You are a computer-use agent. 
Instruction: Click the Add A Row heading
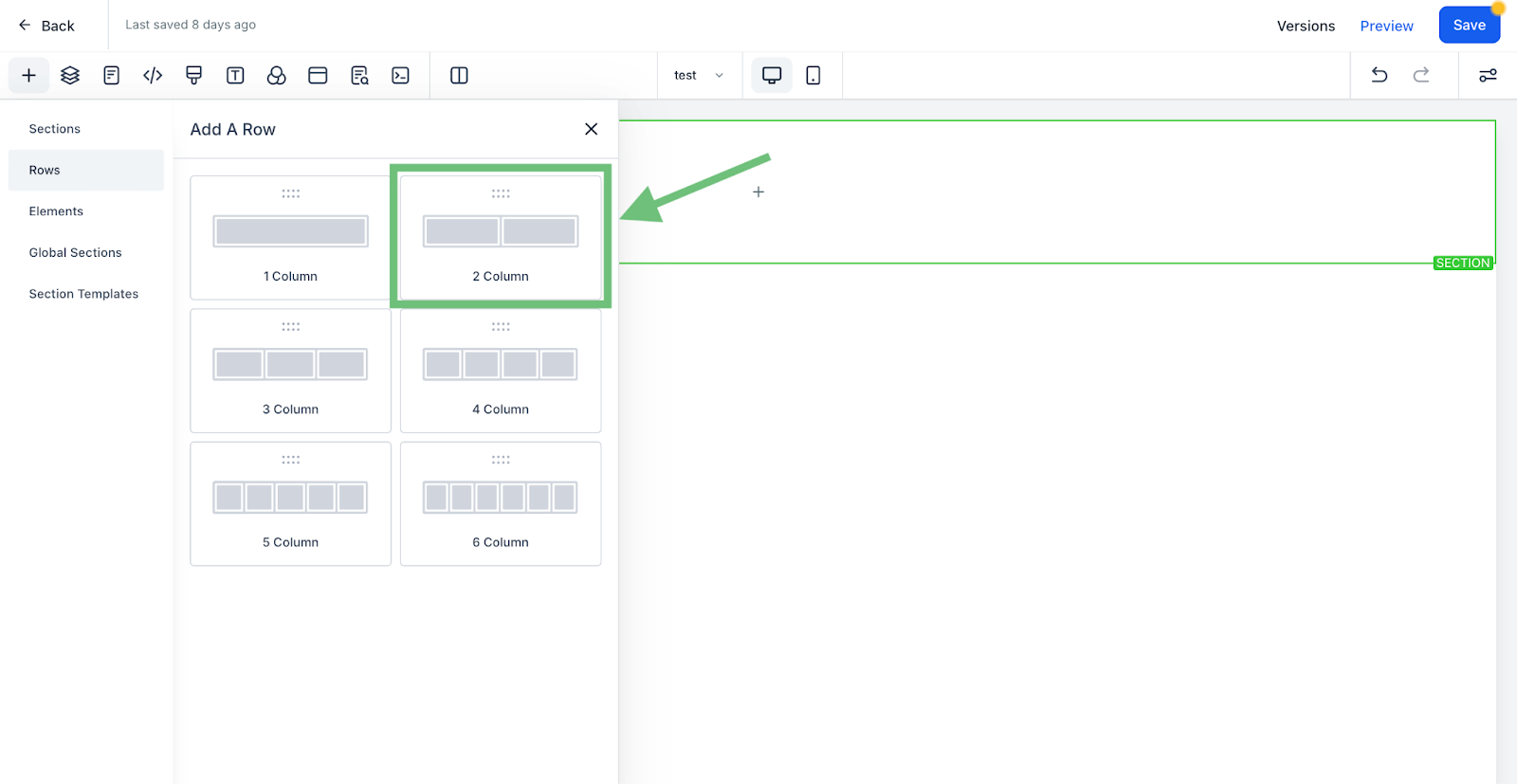[233, 130]
